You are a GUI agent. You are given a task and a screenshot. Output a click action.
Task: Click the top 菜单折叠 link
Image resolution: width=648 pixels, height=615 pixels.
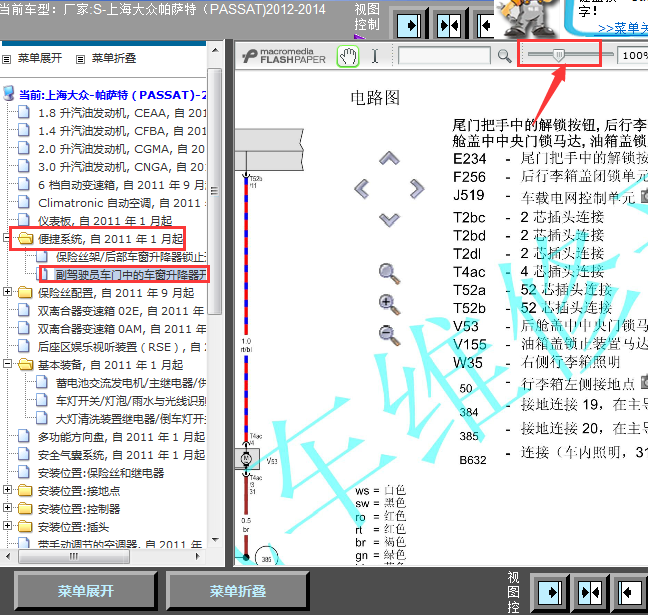click(114, 58)
